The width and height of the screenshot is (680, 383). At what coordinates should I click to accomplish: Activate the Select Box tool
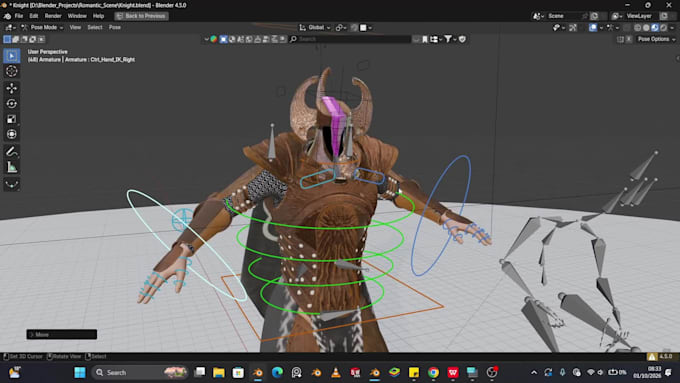tap(12, 56)
